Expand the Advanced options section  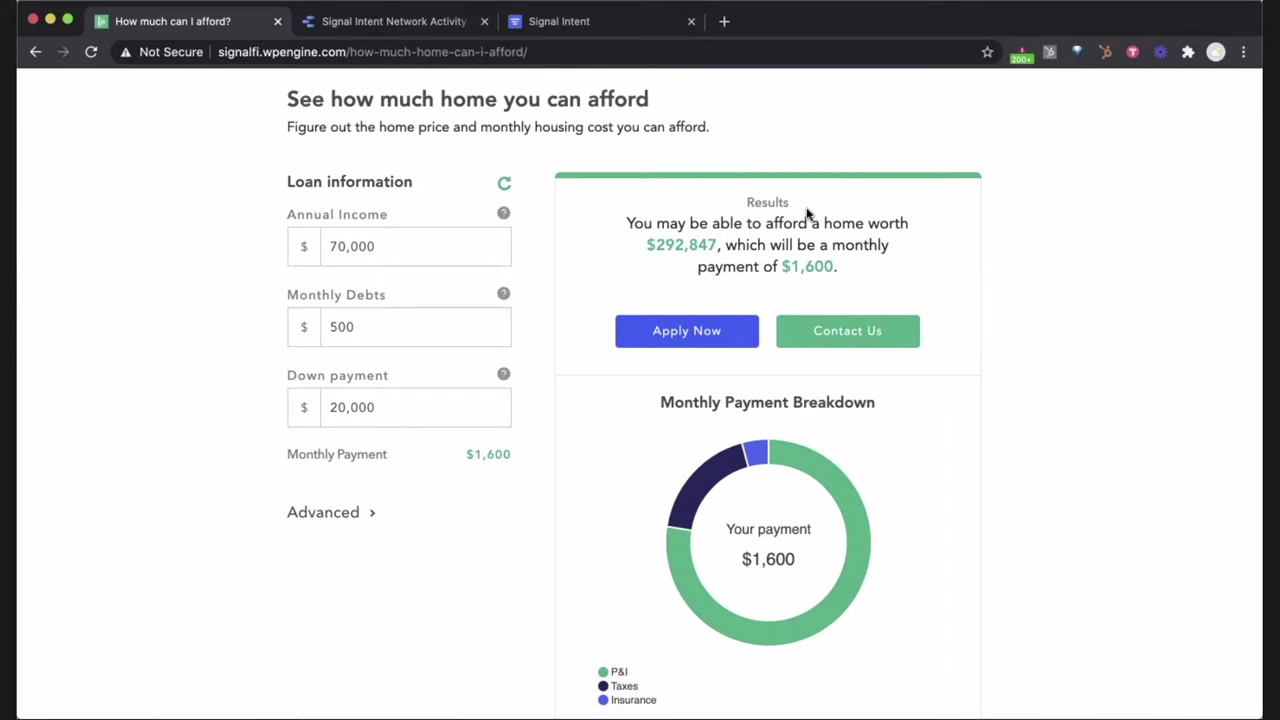331,512
